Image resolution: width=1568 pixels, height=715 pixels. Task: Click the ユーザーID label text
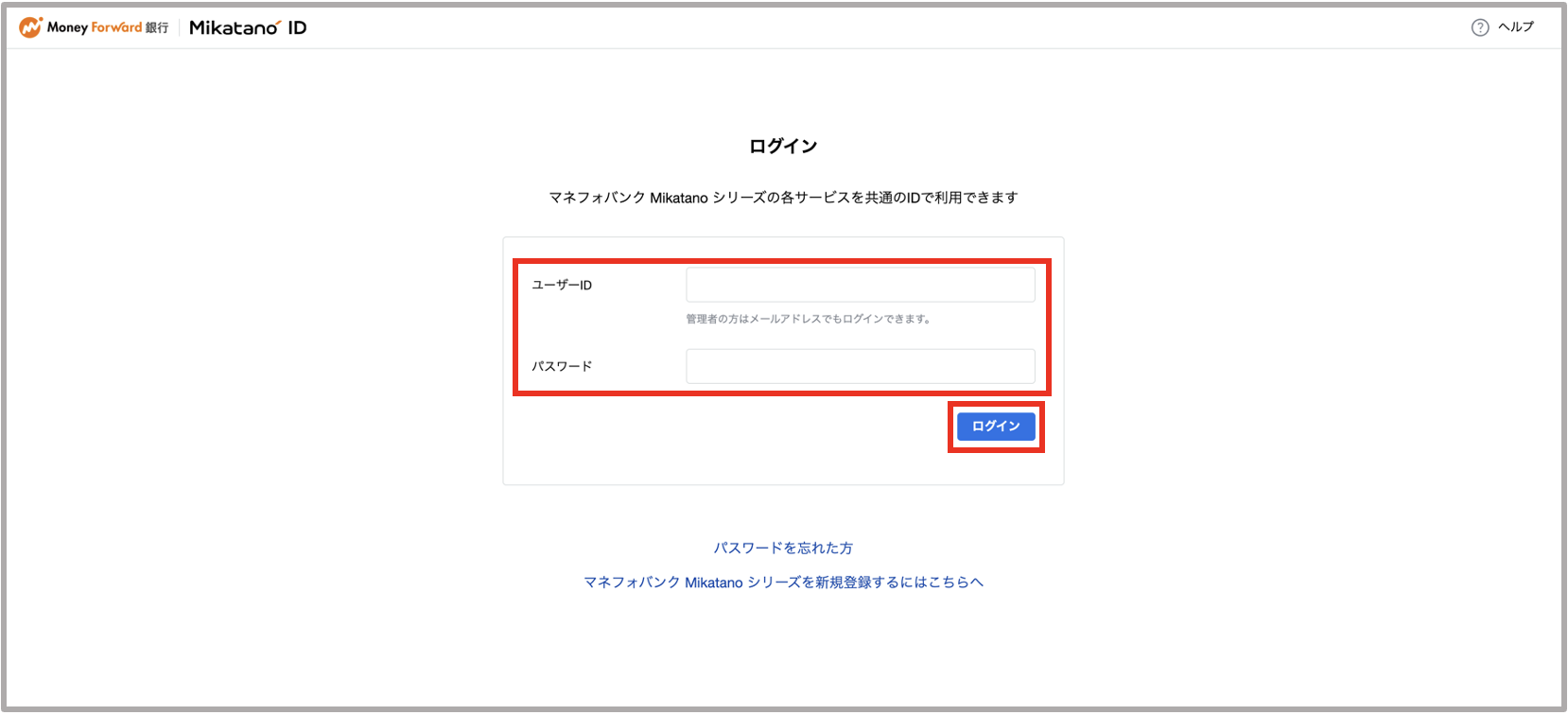(x=562, y=285)
